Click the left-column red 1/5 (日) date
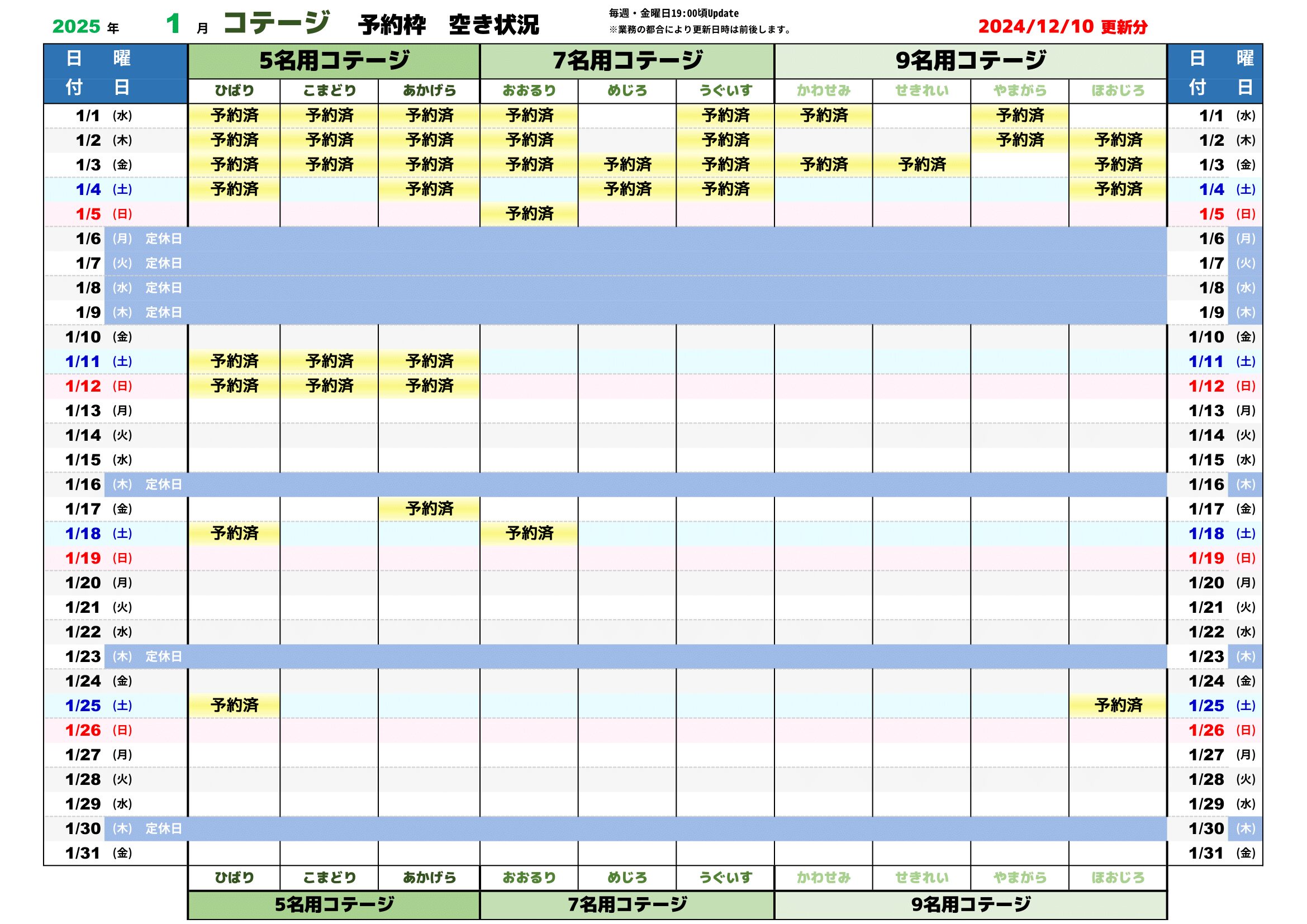 (104, 215)
